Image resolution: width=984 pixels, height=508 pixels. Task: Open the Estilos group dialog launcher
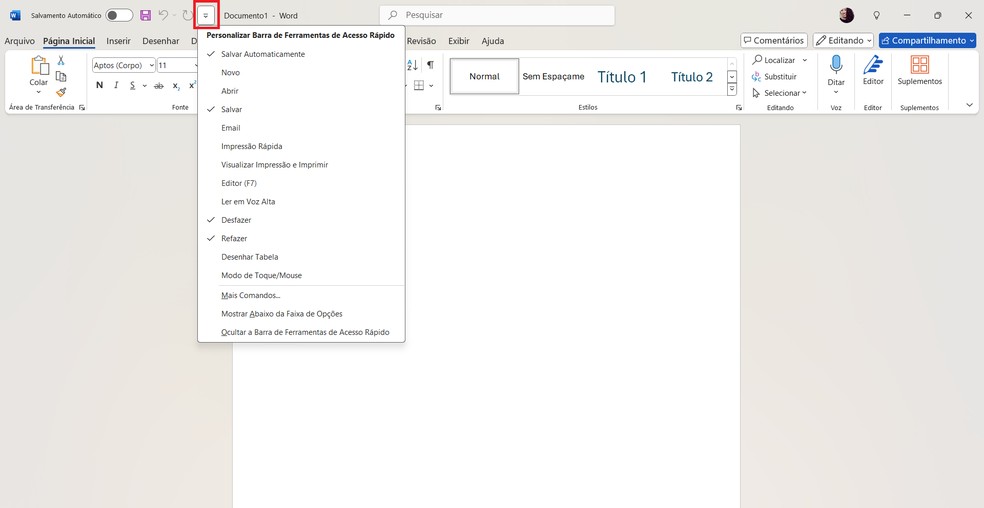coord(738,108)
